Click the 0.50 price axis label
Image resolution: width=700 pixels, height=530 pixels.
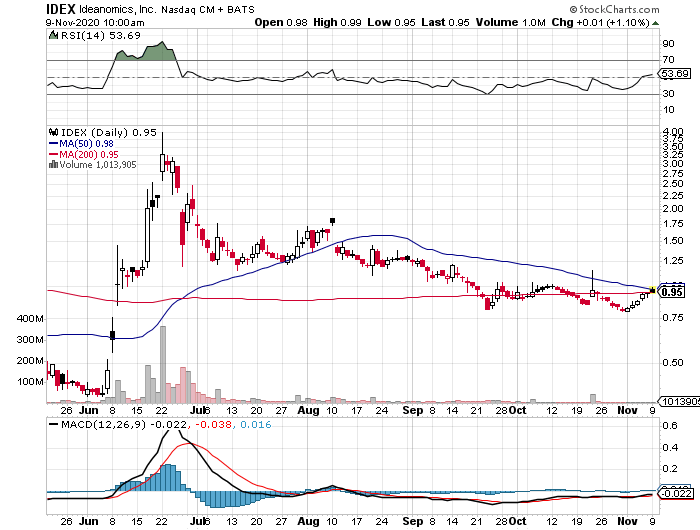[x=673, y=363]
